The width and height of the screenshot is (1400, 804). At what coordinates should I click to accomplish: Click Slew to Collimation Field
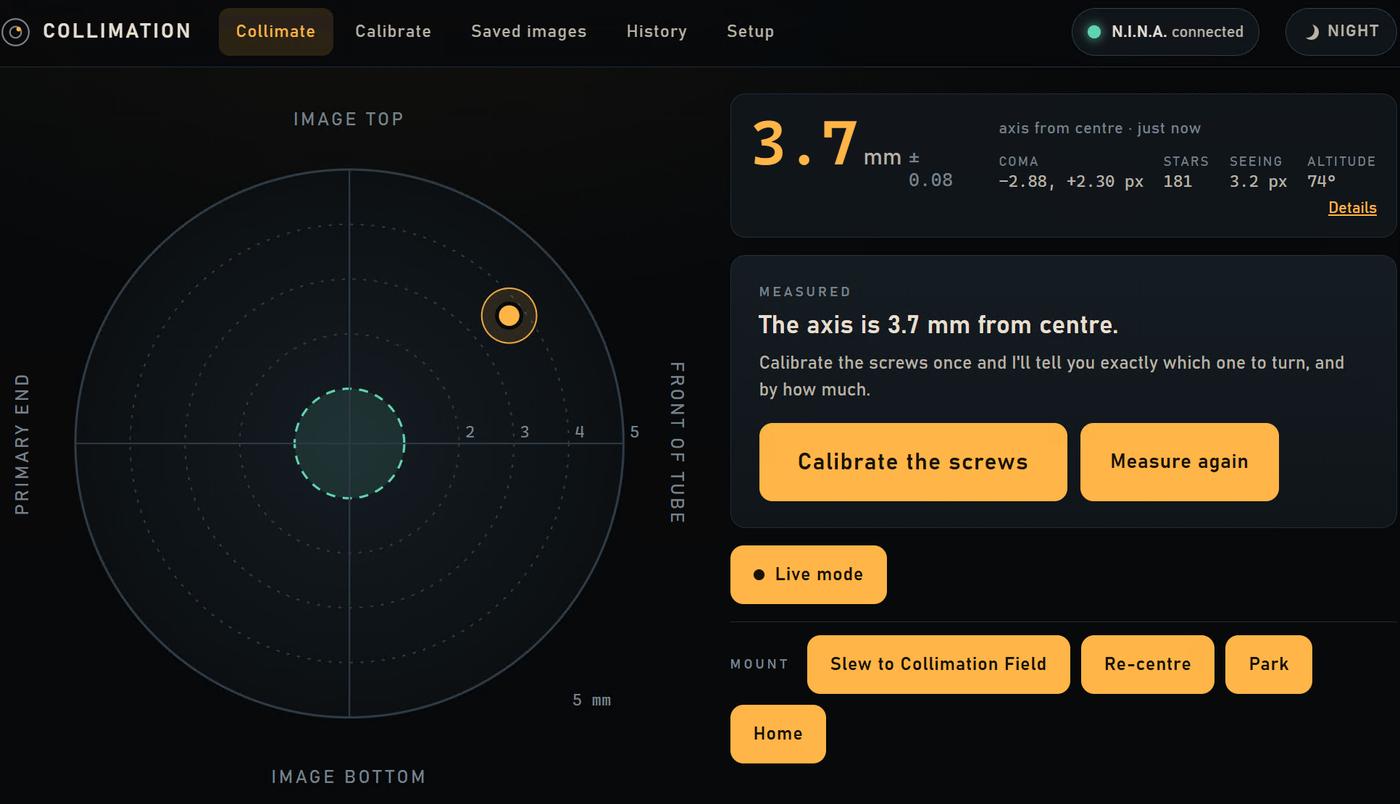(938, 664)
